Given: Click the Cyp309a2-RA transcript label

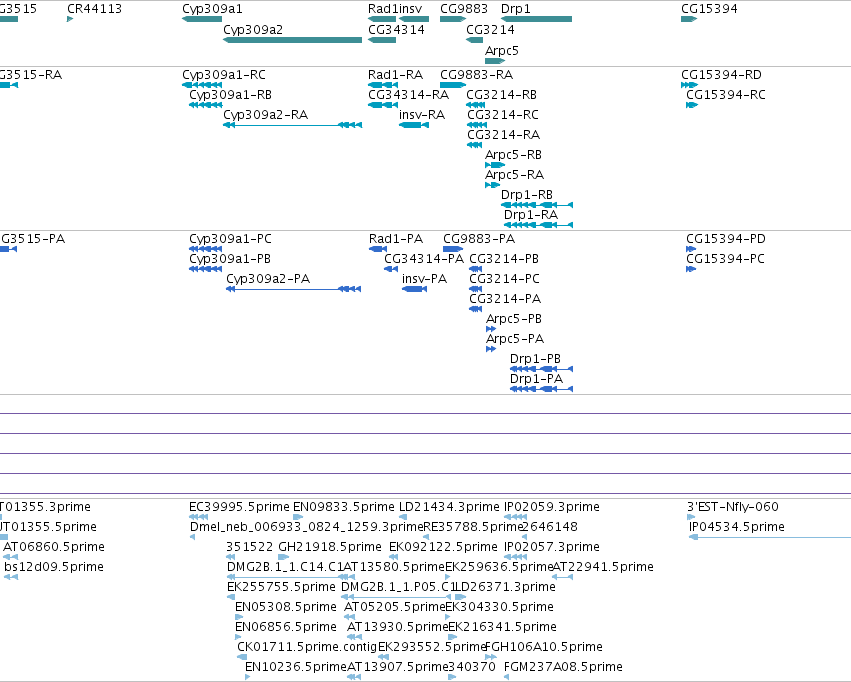Looking at the screenshot, I should 265,114.
